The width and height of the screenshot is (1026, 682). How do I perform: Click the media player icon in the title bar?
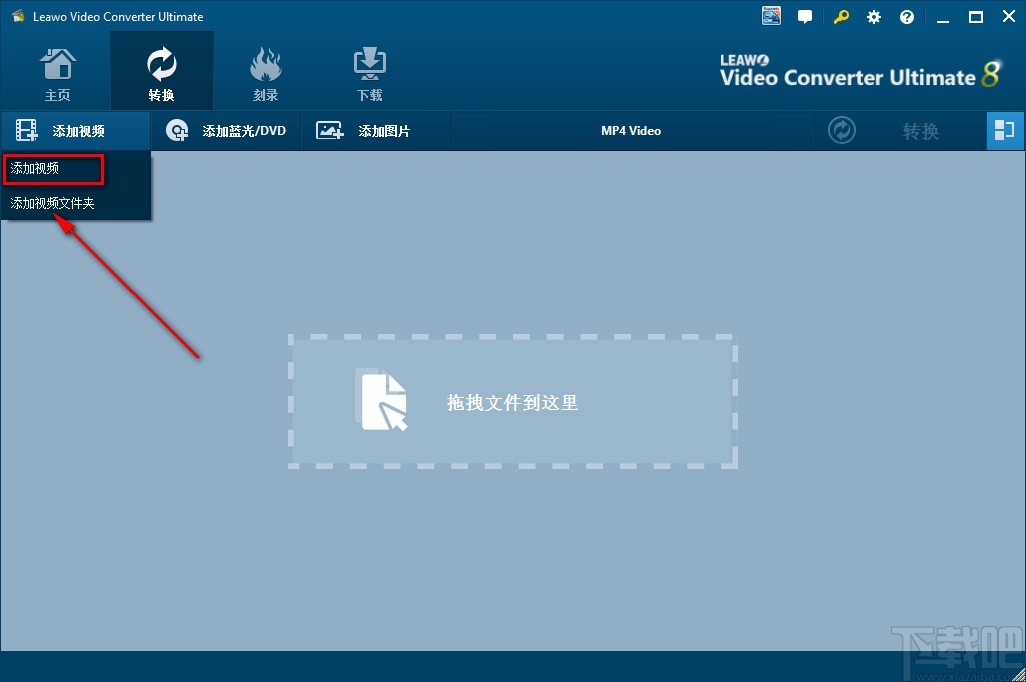click(x=770, y=16)
